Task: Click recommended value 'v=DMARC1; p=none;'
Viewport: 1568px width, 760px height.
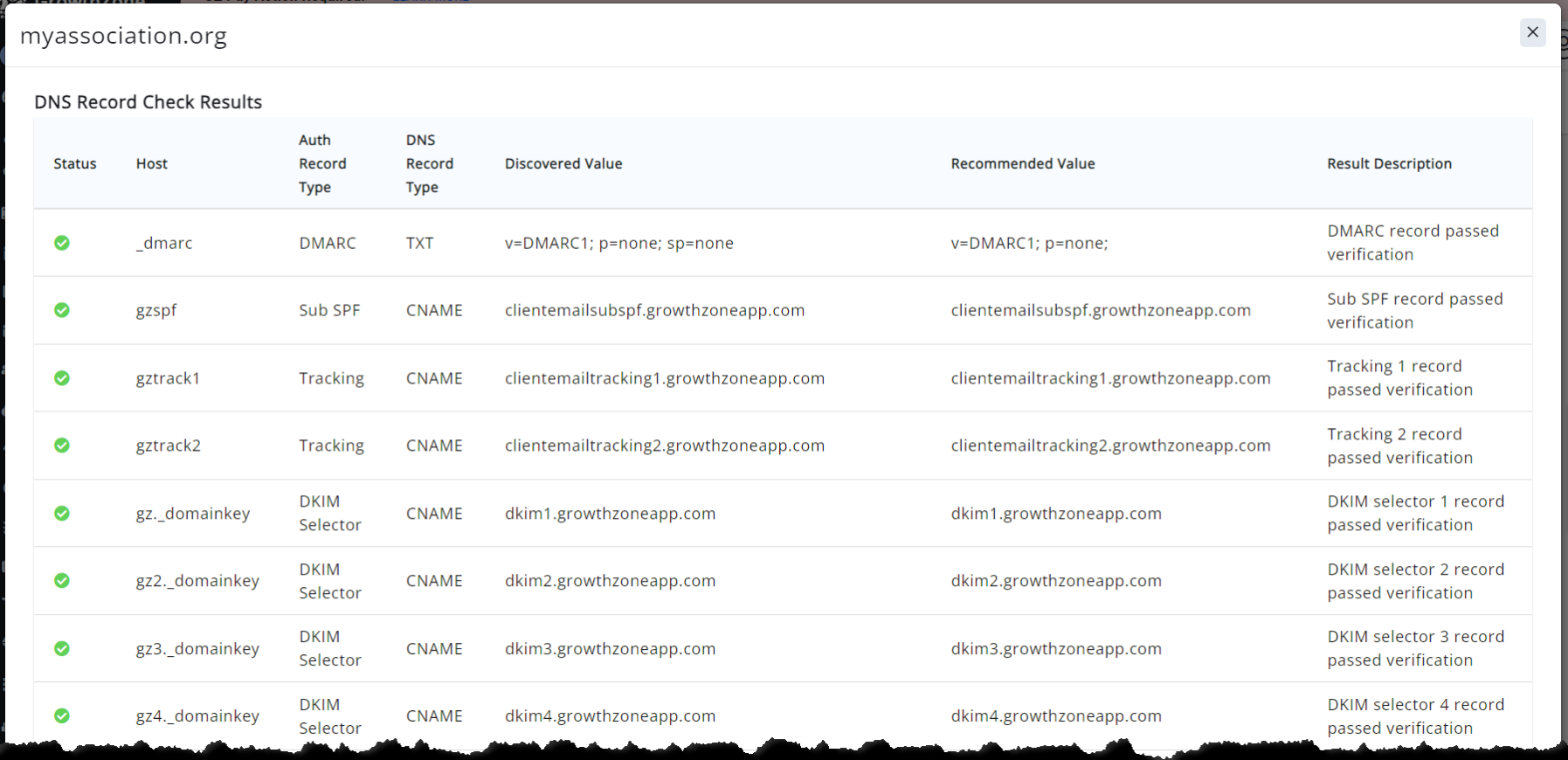Action: coord(1029,243)
